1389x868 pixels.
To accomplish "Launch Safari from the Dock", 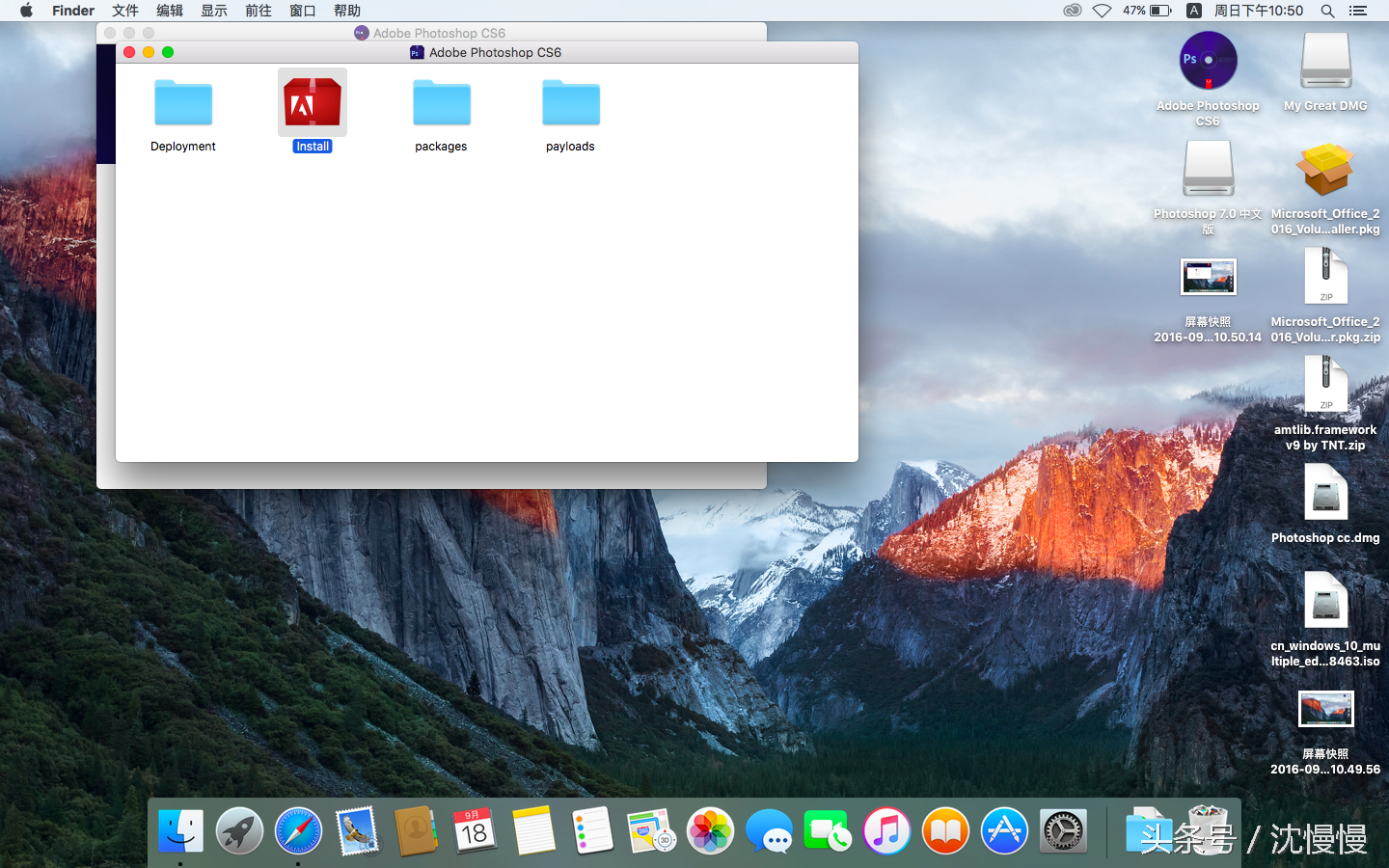I will 298,830.
